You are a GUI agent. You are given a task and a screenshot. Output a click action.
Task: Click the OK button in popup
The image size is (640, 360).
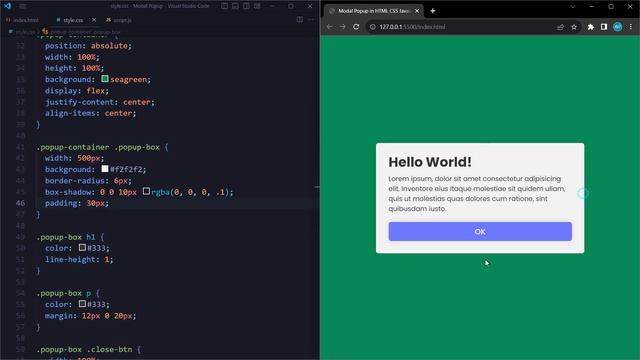480,231
